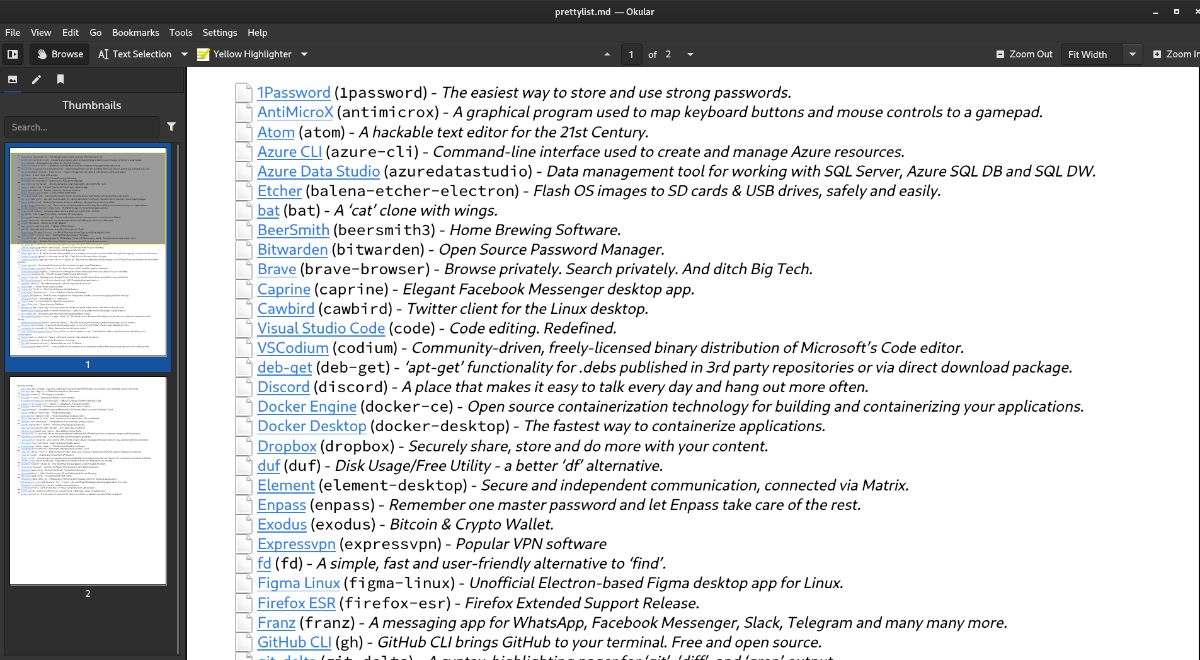
Task: Go to the previous page arrow
Action: point(607,54)
